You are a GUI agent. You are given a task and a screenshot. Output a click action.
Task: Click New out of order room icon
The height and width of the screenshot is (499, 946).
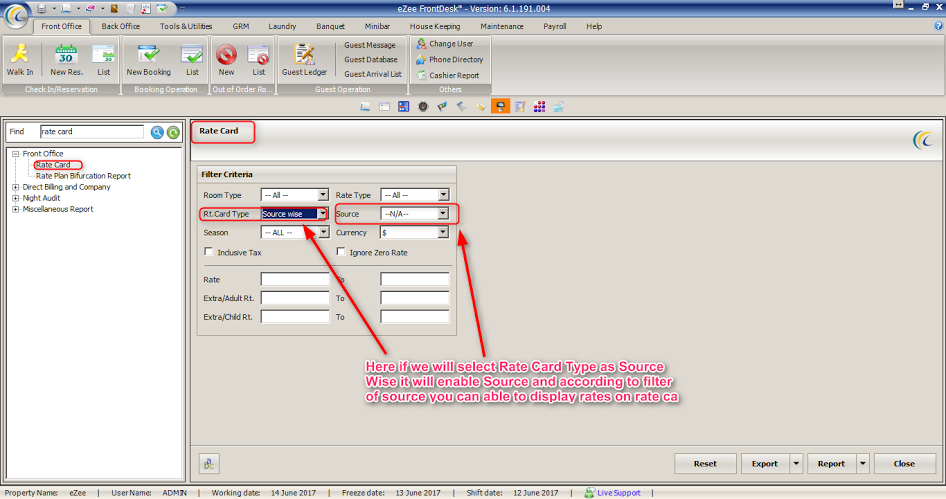[226, 54]
